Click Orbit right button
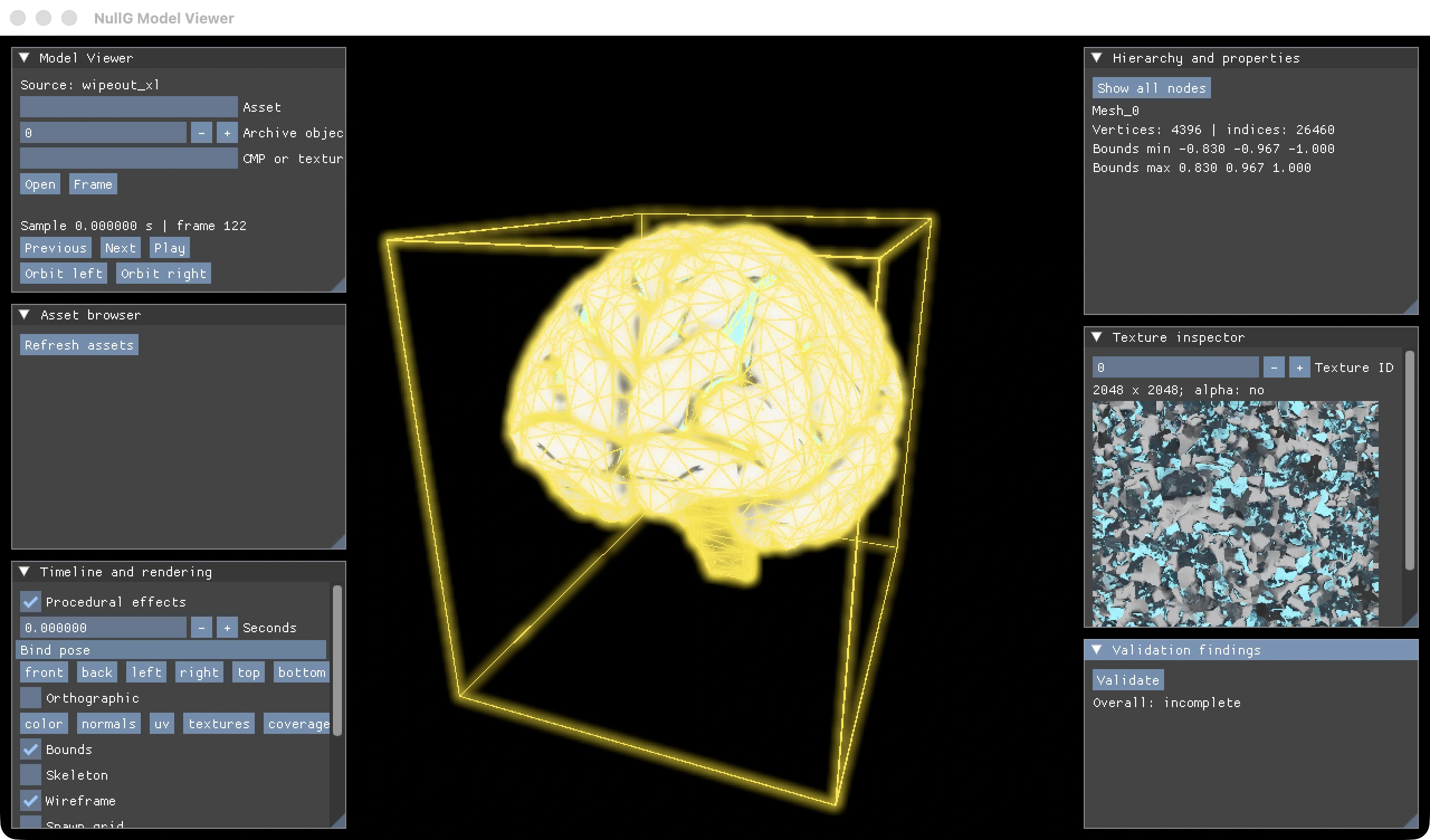The width and height of the screenshot is (1430, 840). point(164,274)
